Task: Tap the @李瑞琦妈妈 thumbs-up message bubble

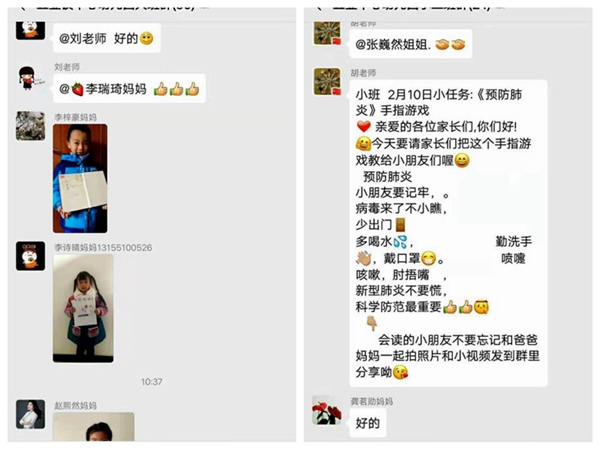Action: click(129, 89)
